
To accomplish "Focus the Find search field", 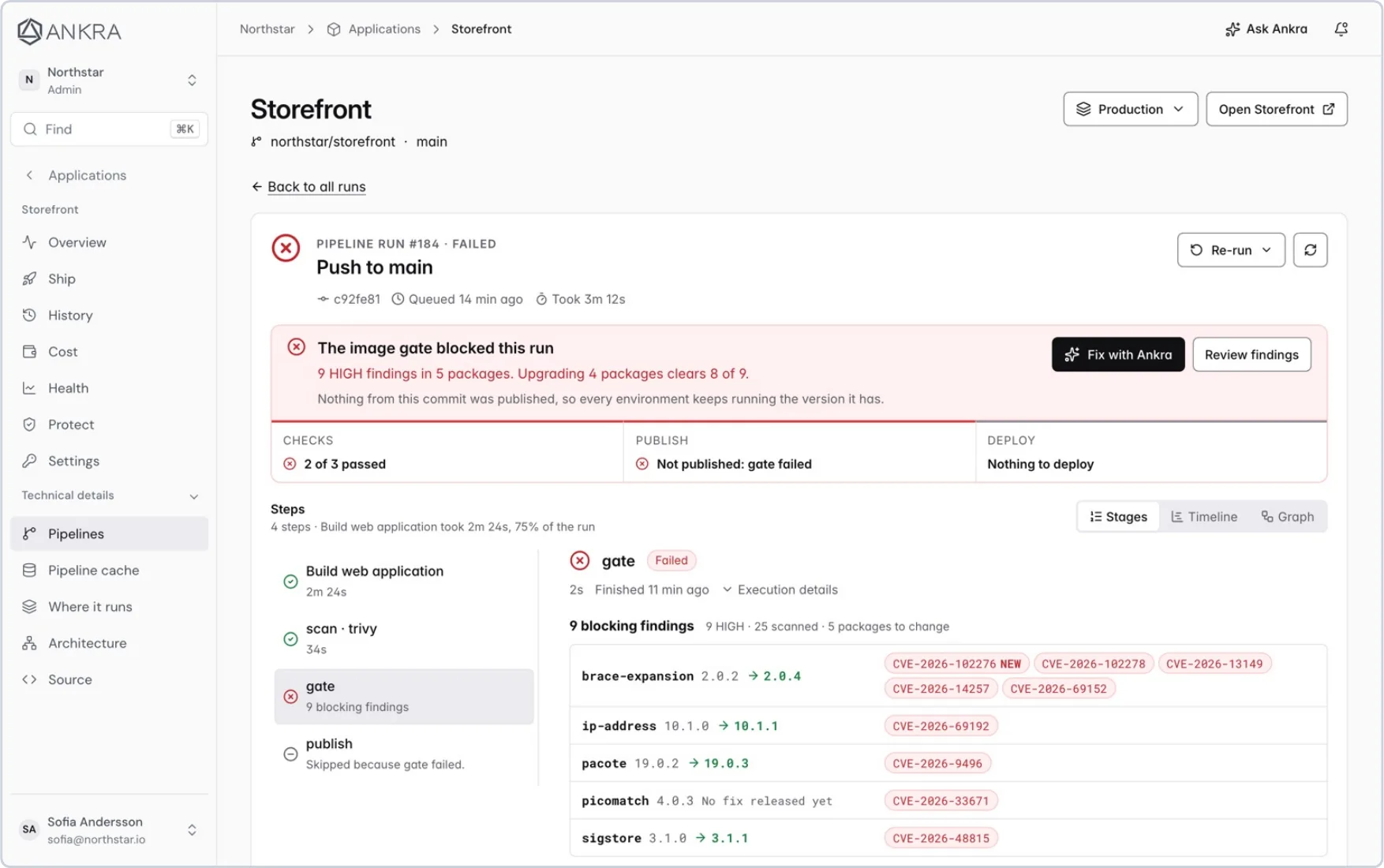I will (109, 129).
